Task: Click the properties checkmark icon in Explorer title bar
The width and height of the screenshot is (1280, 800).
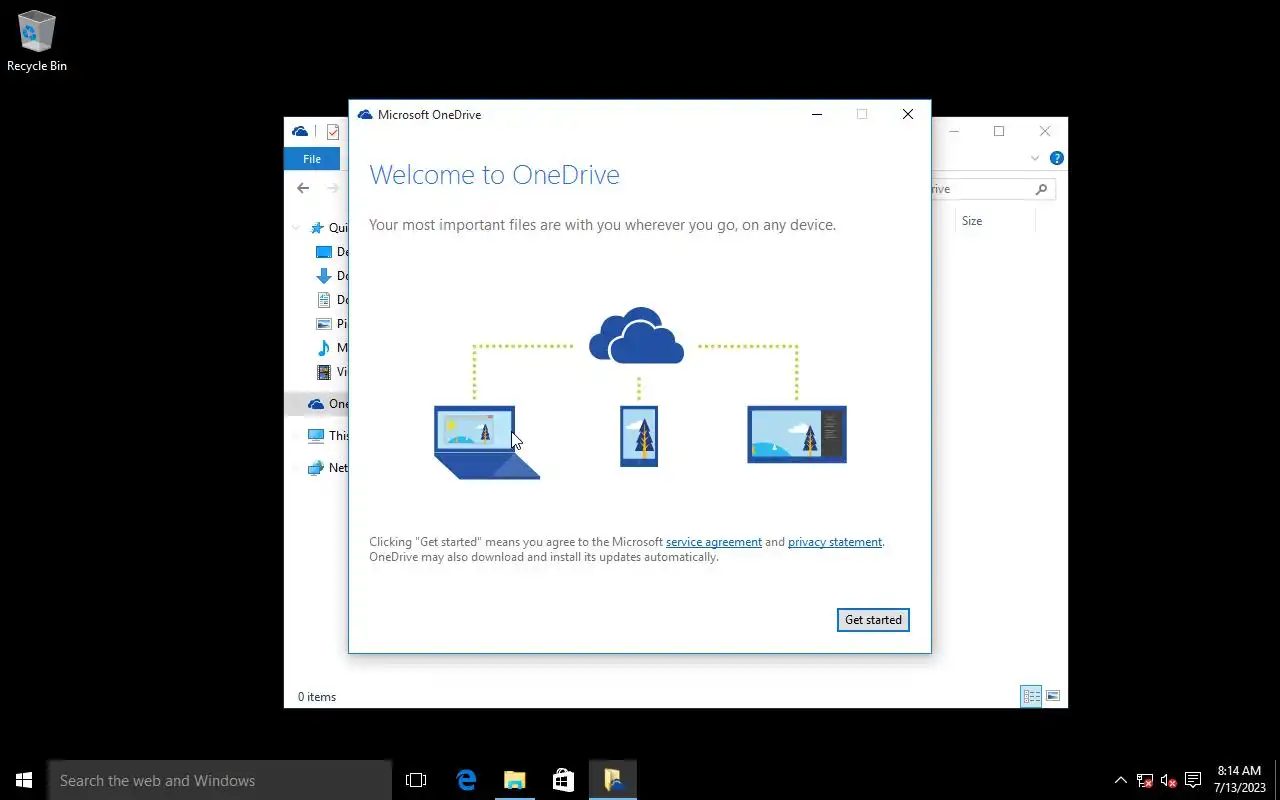Action: point(333,131)
